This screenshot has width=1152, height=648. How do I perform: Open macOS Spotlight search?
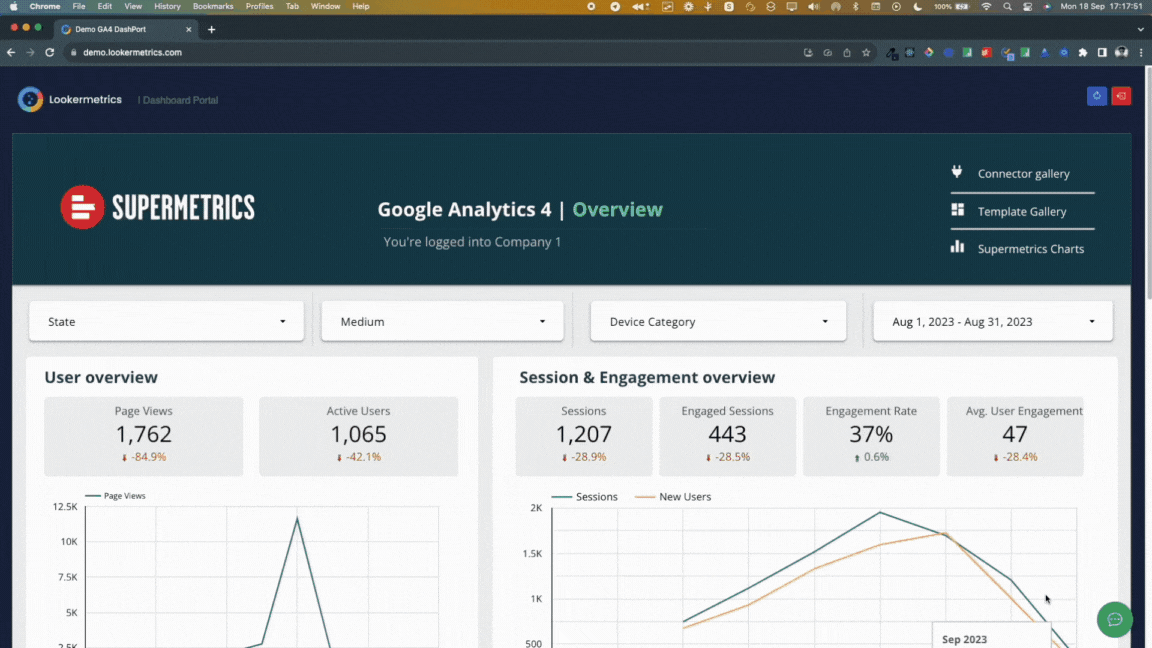click(1007, 7)
